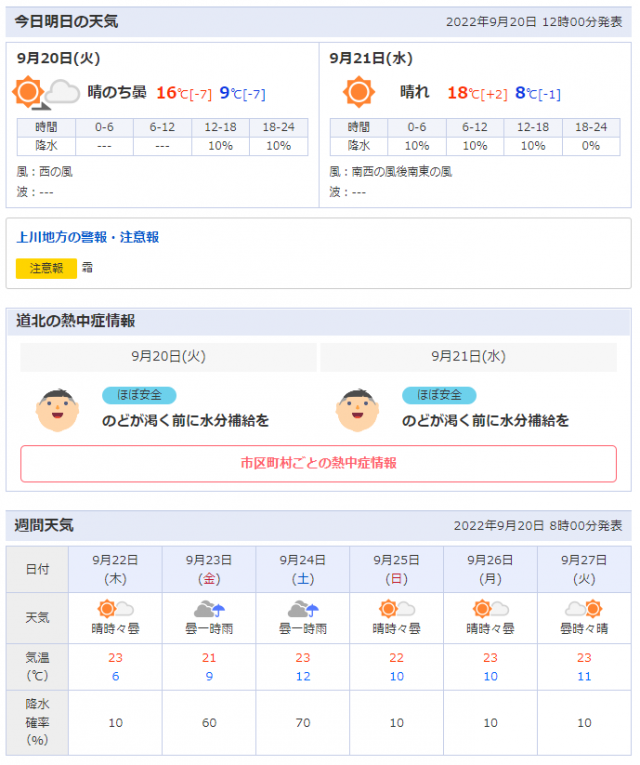Click the sunny-then-cloudy icon for 9月20日
The width and height of the screenshot is (640, 765).
tap(47, 93)
